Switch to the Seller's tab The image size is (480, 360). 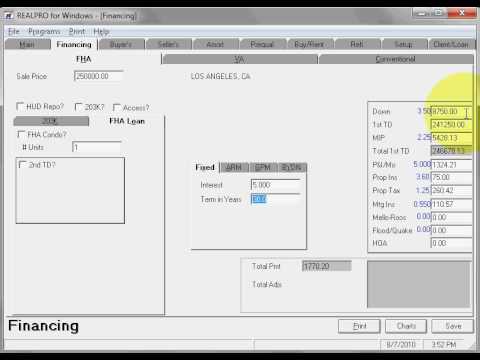click(169, 44)
